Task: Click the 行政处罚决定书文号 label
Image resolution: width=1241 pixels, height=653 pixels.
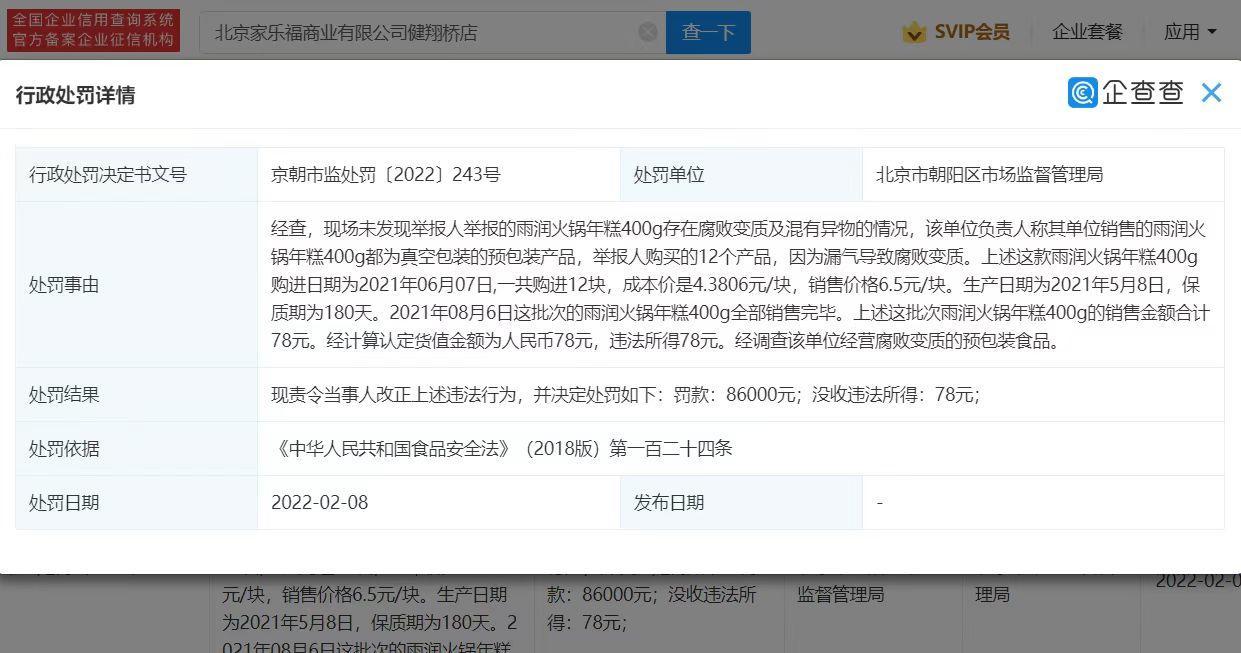Action: [108, 175]
